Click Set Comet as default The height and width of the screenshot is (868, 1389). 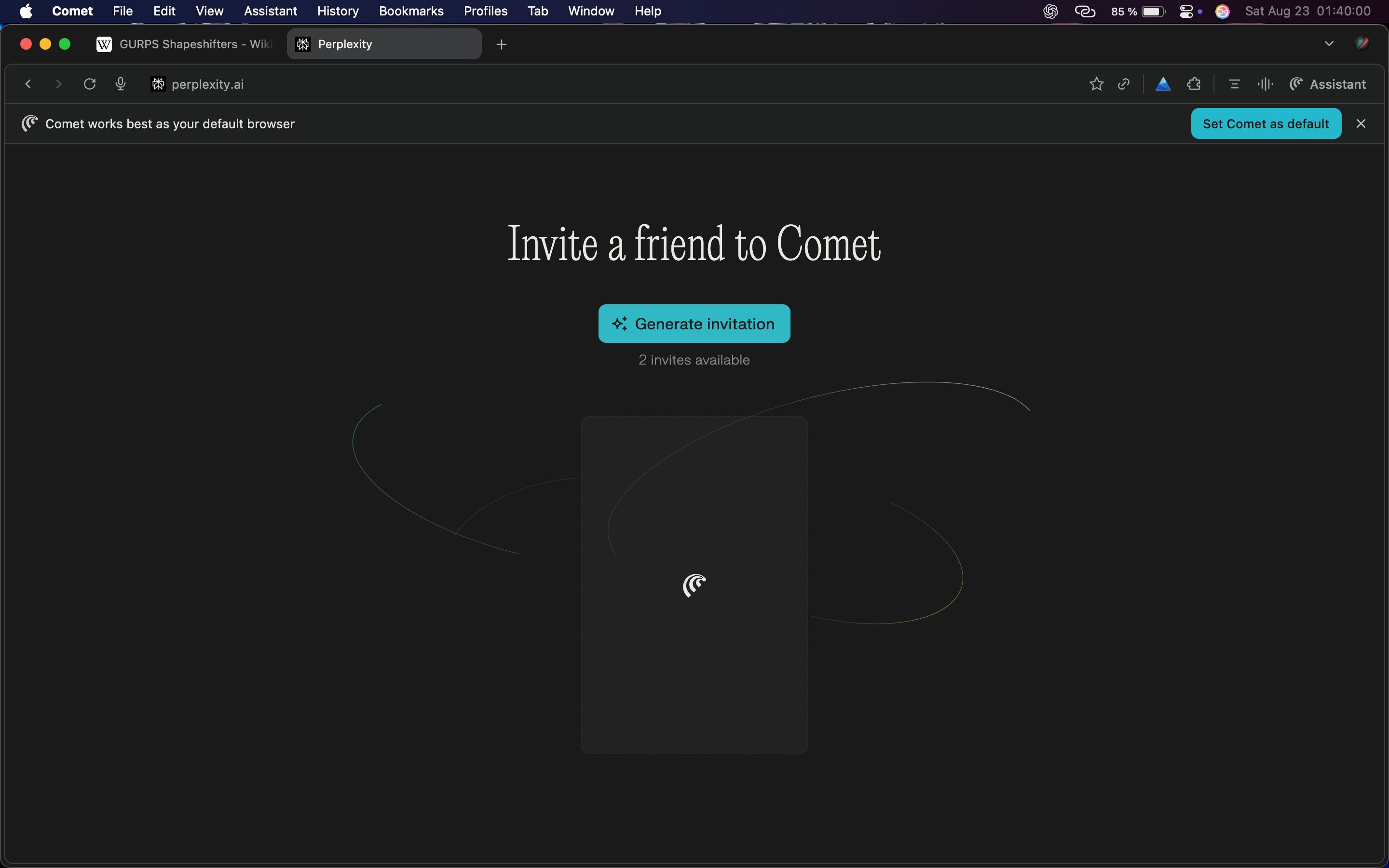point(1266,123)
